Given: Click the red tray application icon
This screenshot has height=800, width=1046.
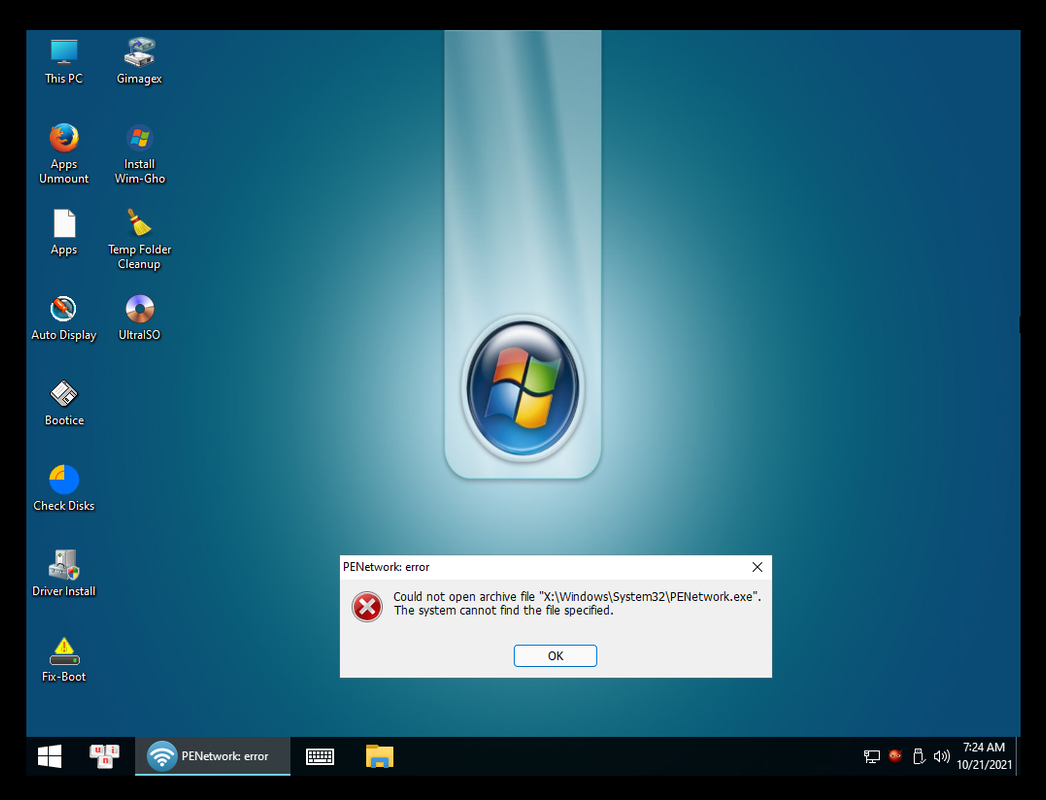Looking at the screenshot, I should (895, 756).
